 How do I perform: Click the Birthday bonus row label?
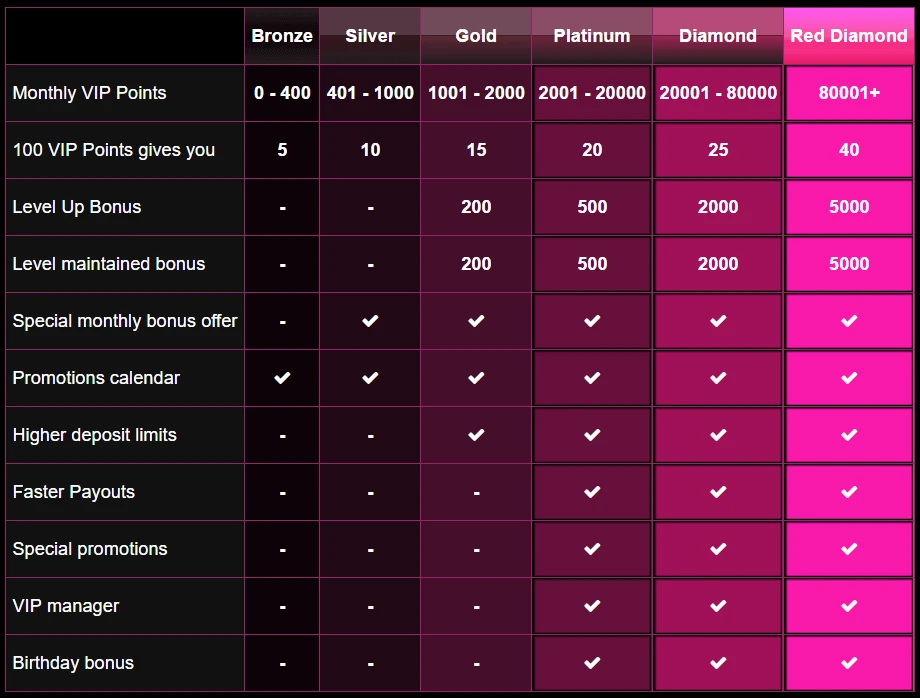coord(73,663)
